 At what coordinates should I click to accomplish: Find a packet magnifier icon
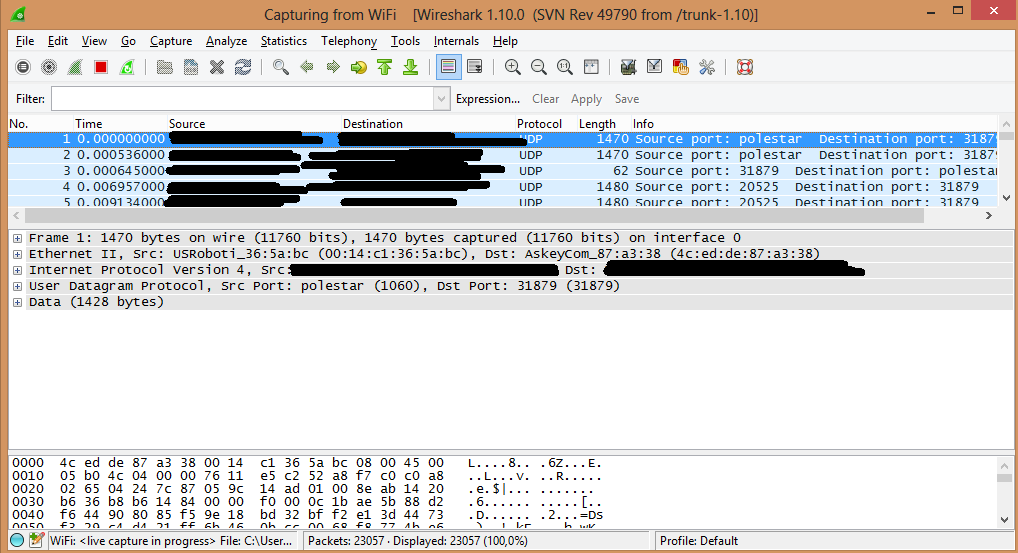pyautogui.click(x=280, y=67)
